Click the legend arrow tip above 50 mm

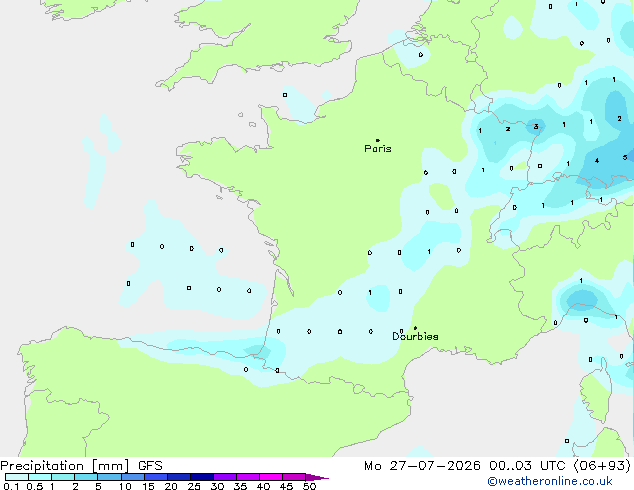[x=317, y=477]
